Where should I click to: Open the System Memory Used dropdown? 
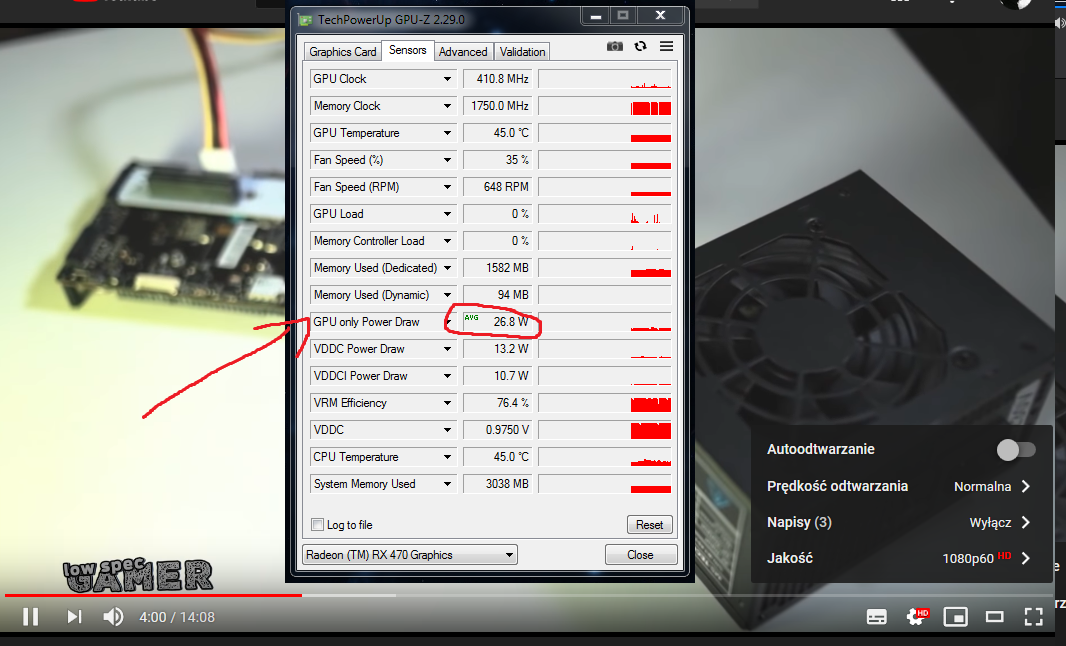(447, 484)
